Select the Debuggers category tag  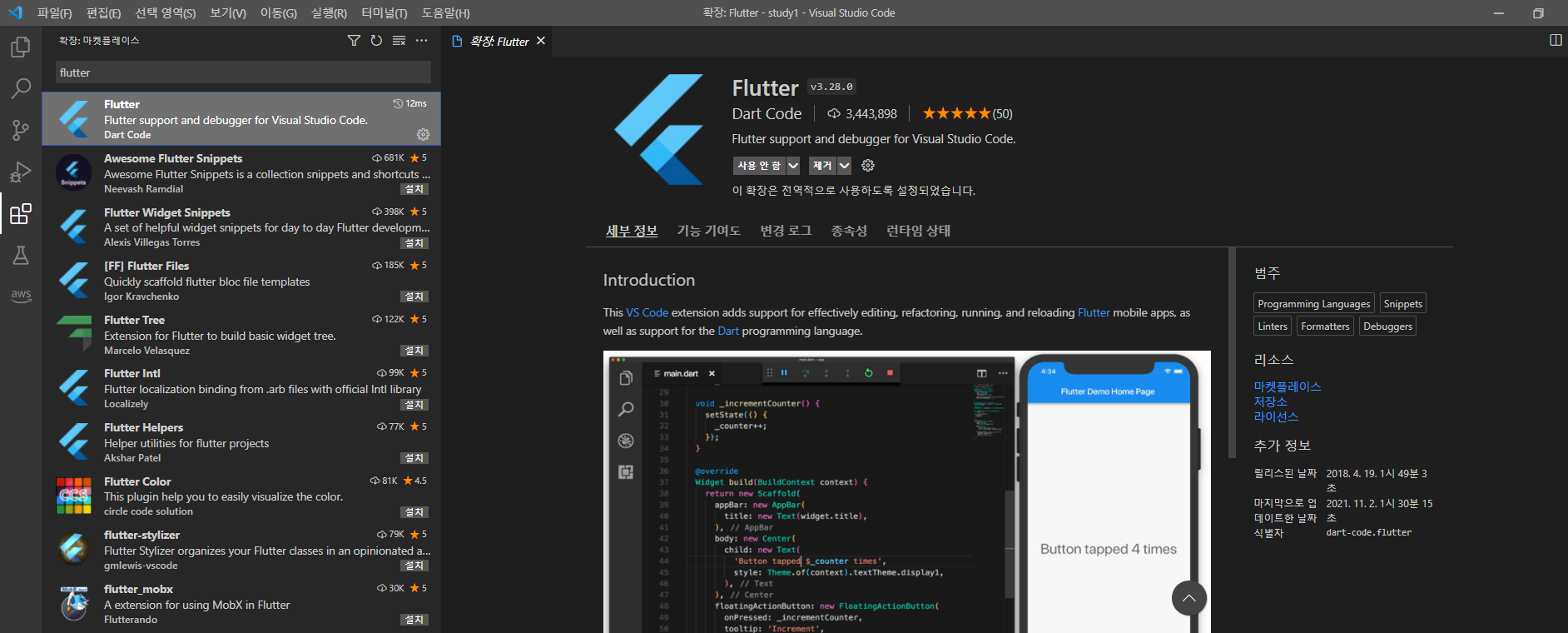click(1387, 326)
